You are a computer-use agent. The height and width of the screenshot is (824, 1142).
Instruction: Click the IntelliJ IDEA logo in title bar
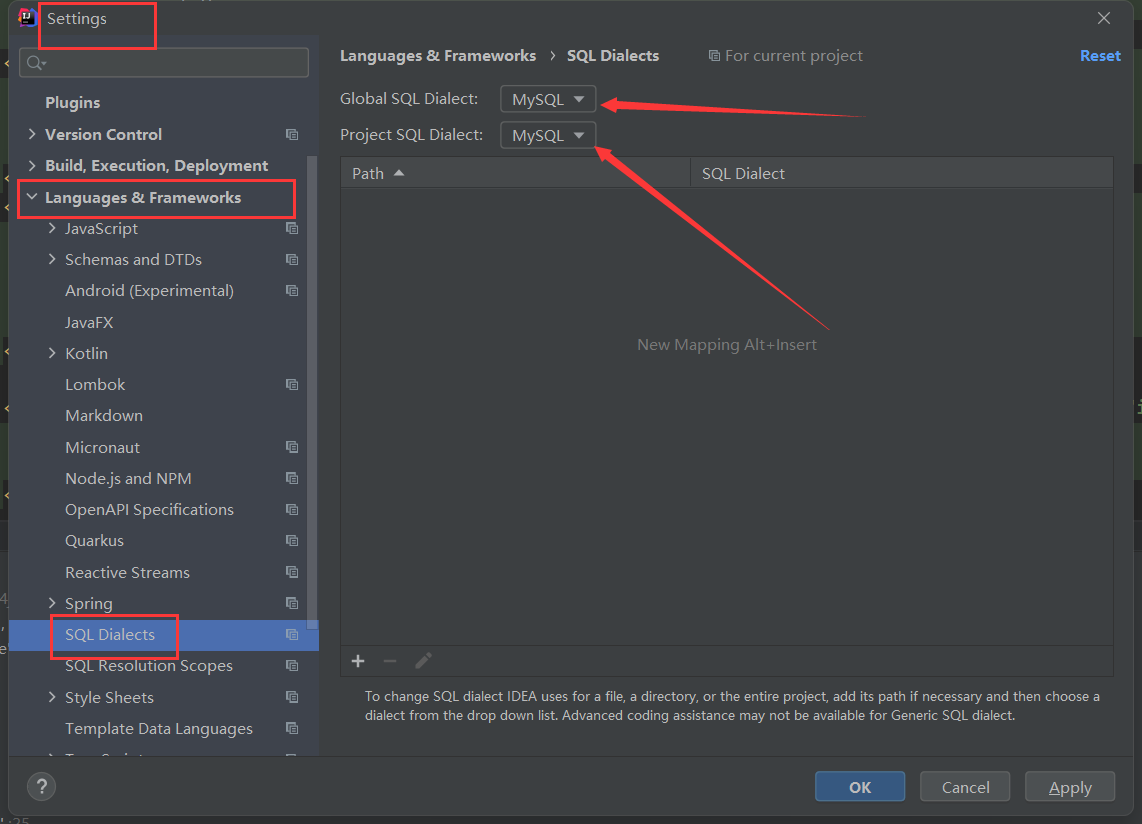click(27, 17)
